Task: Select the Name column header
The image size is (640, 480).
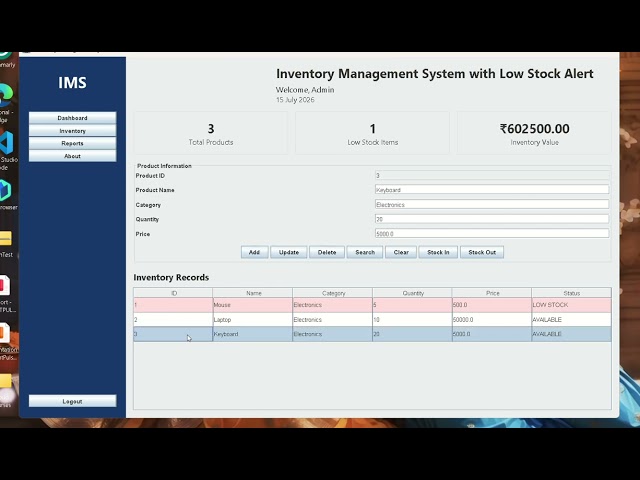Action: [253, 293]
